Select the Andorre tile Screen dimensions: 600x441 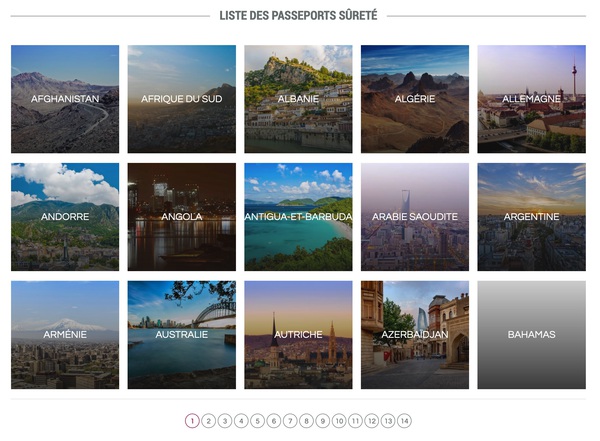point(65,217)
